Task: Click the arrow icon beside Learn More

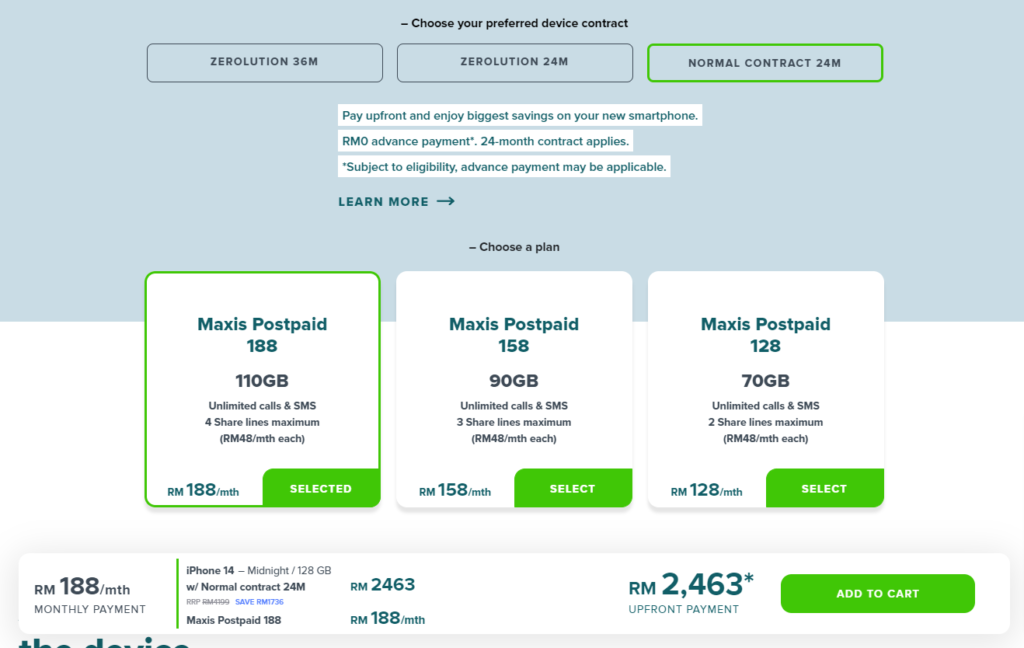Action: [x=446, y=201]
